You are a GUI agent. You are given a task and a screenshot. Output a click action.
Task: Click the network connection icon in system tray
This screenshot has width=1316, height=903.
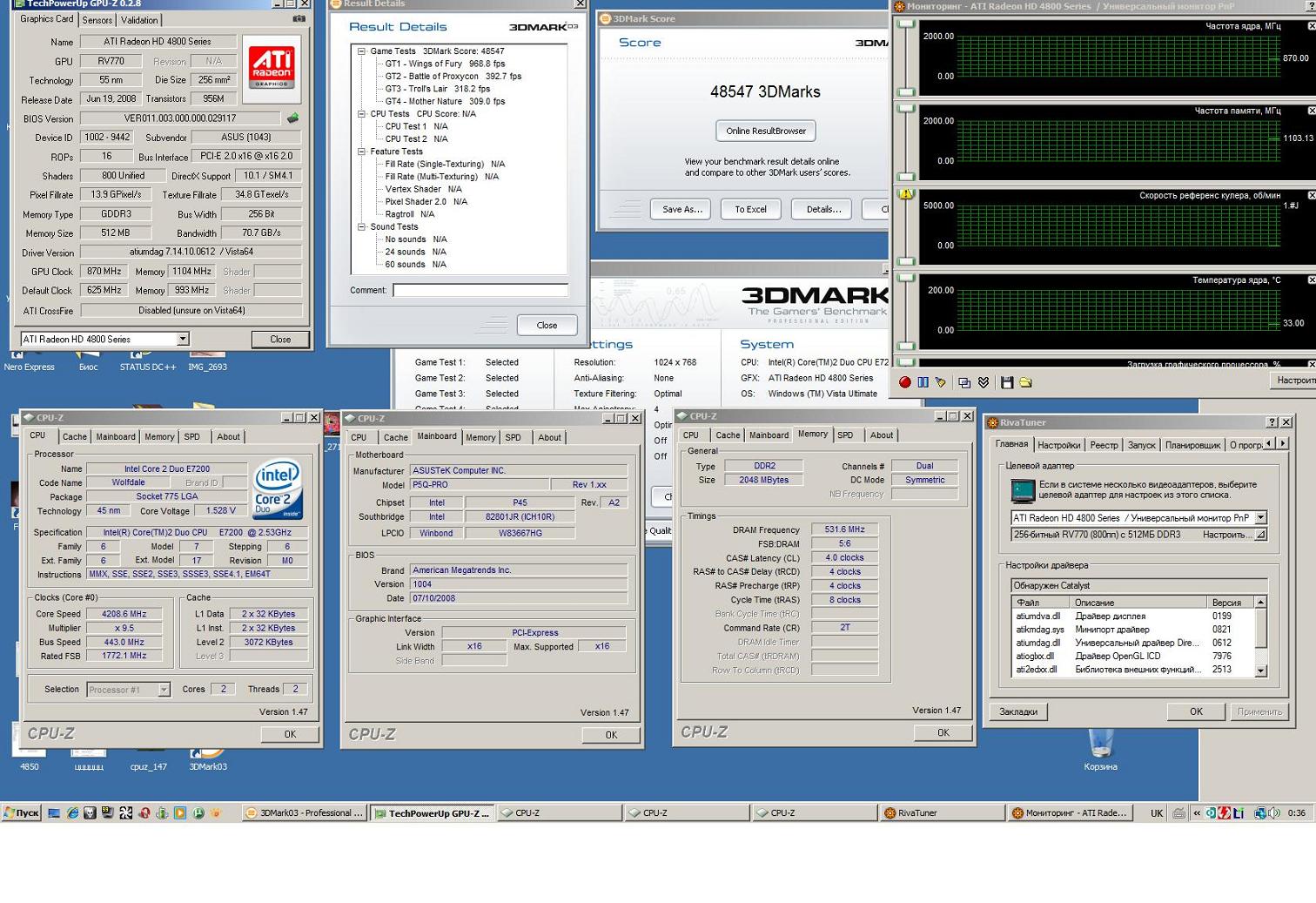point(1260,813)
